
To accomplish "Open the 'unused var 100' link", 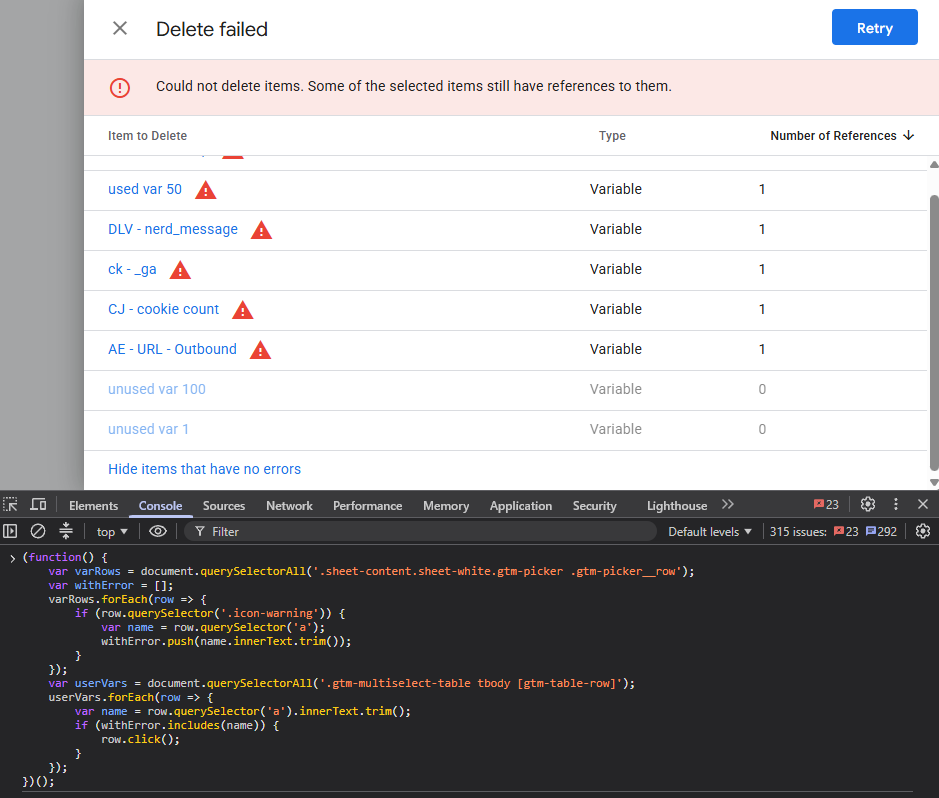I will (x=157, y=389).
